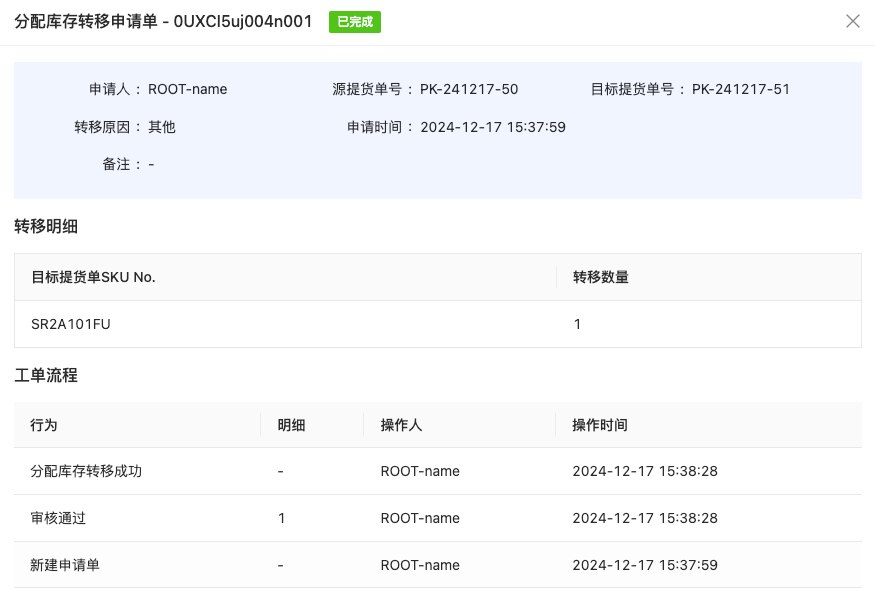Click the 目标提货单SKU No. column header
The height and width of the screenshot is (609, 875).
pos(93,277)
